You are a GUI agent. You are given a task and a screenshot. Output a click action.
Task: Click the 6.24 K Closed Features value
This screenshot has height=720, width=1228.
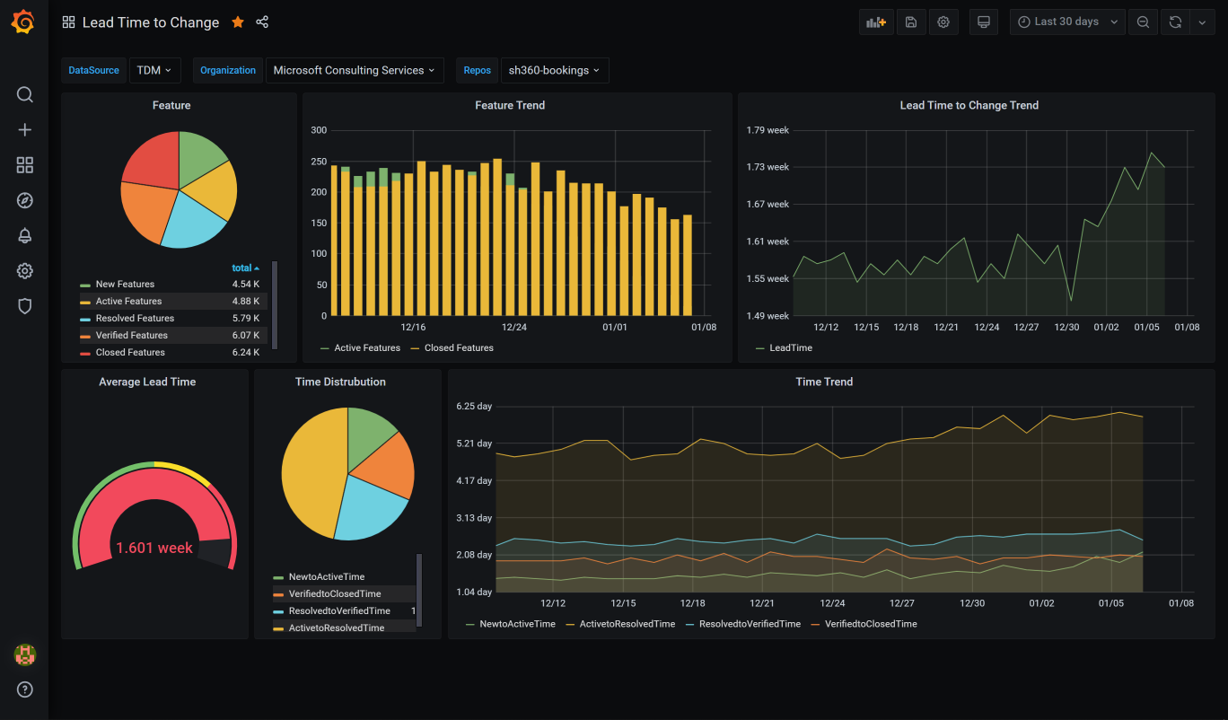(x=246, y=352)
